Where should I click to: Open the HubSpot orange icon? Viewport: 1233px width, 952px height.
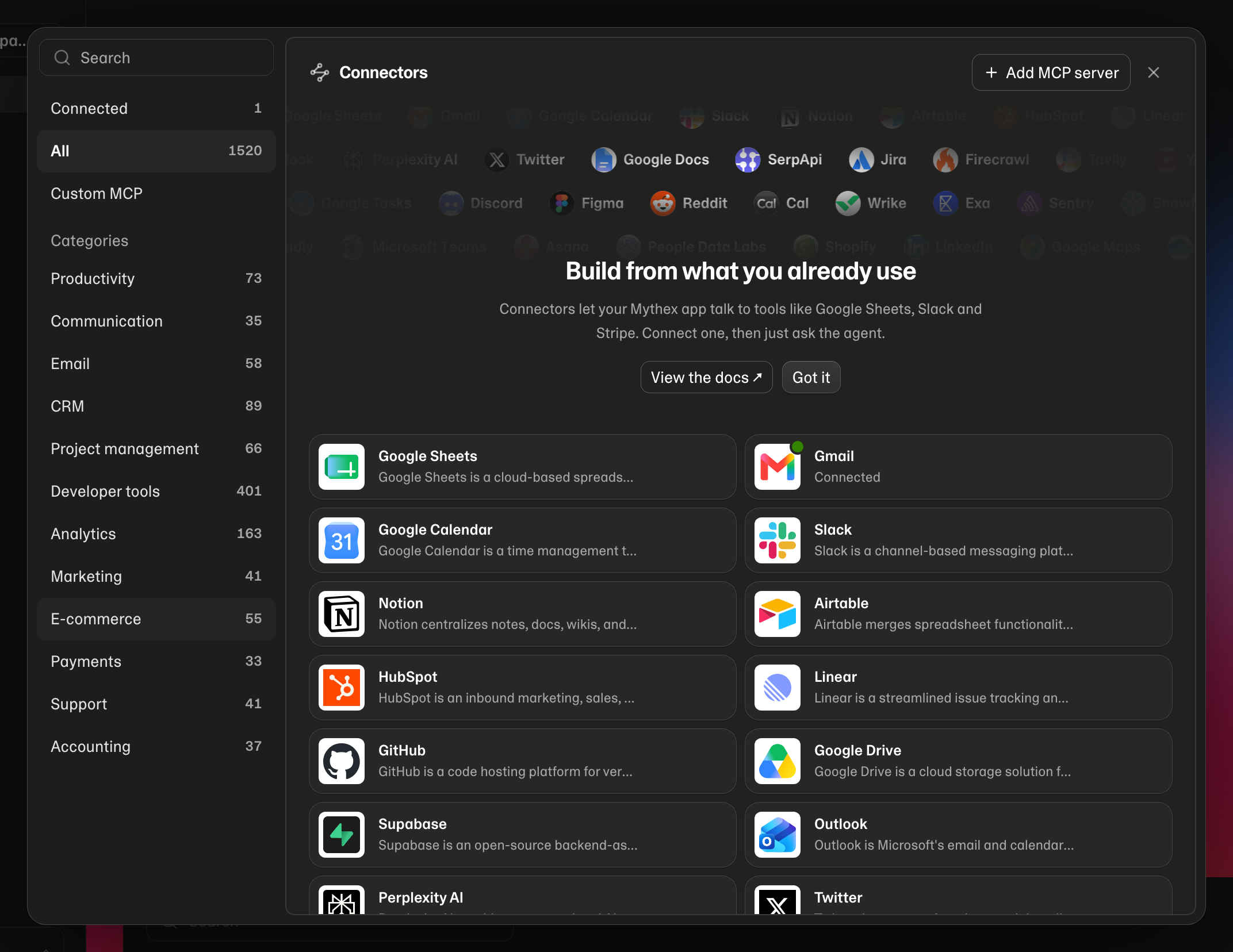coord(342,688)
